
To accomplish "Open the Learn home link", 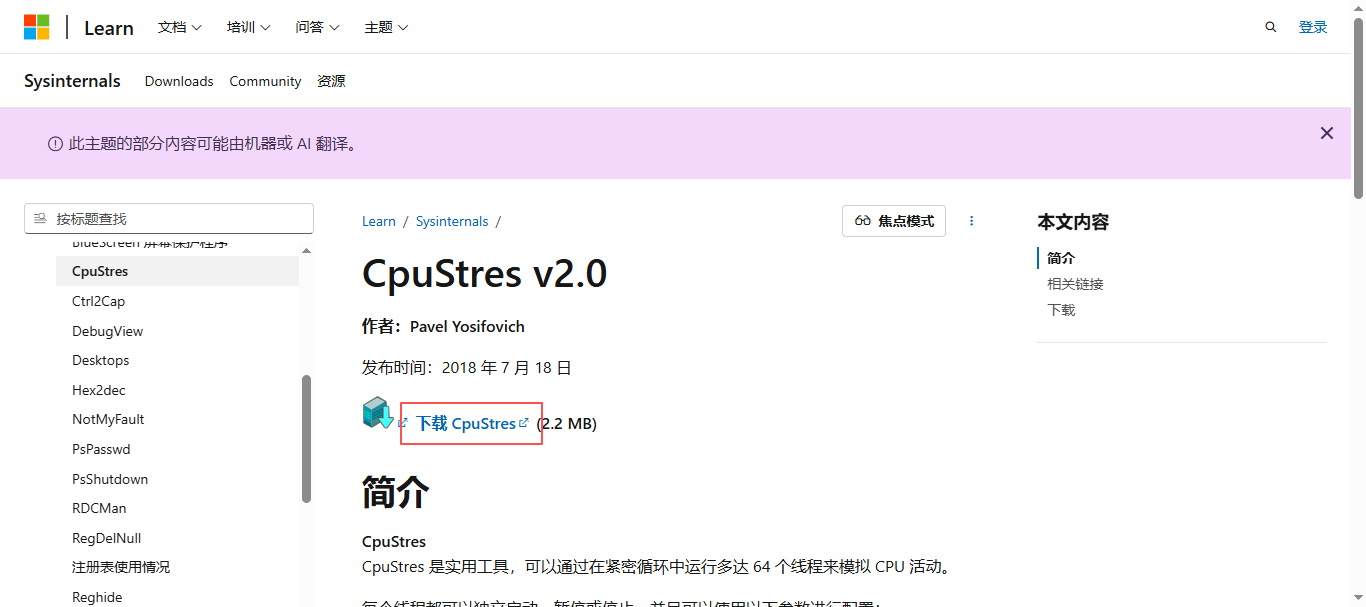I will tap(109, 28).
